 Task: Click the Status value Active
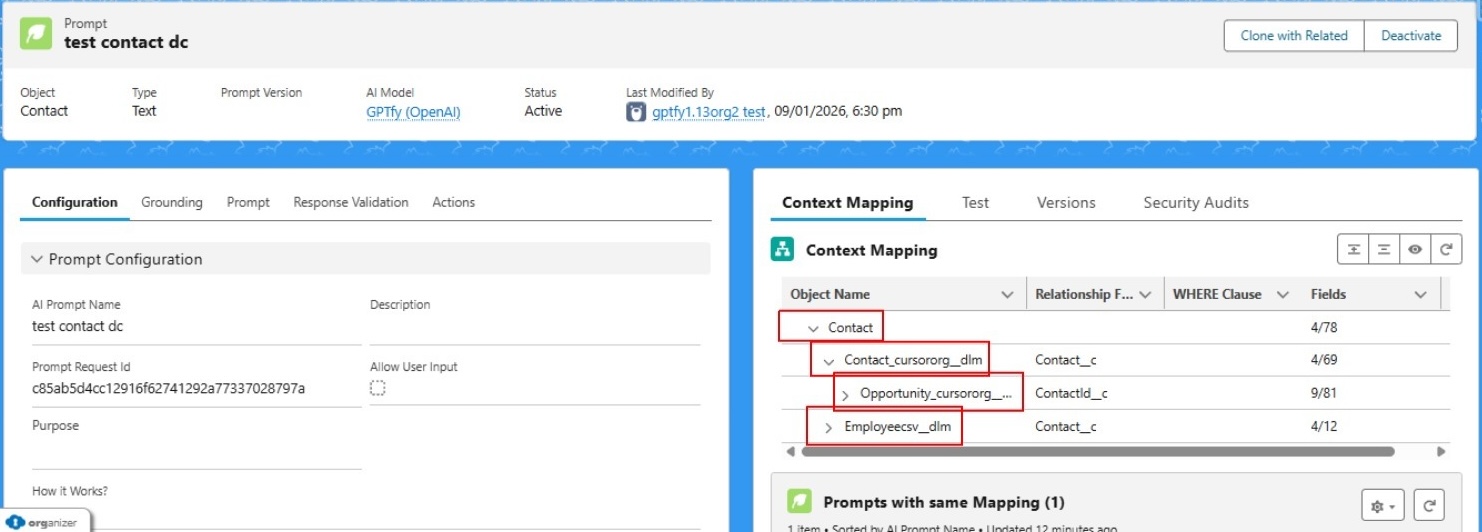point(543,111)
